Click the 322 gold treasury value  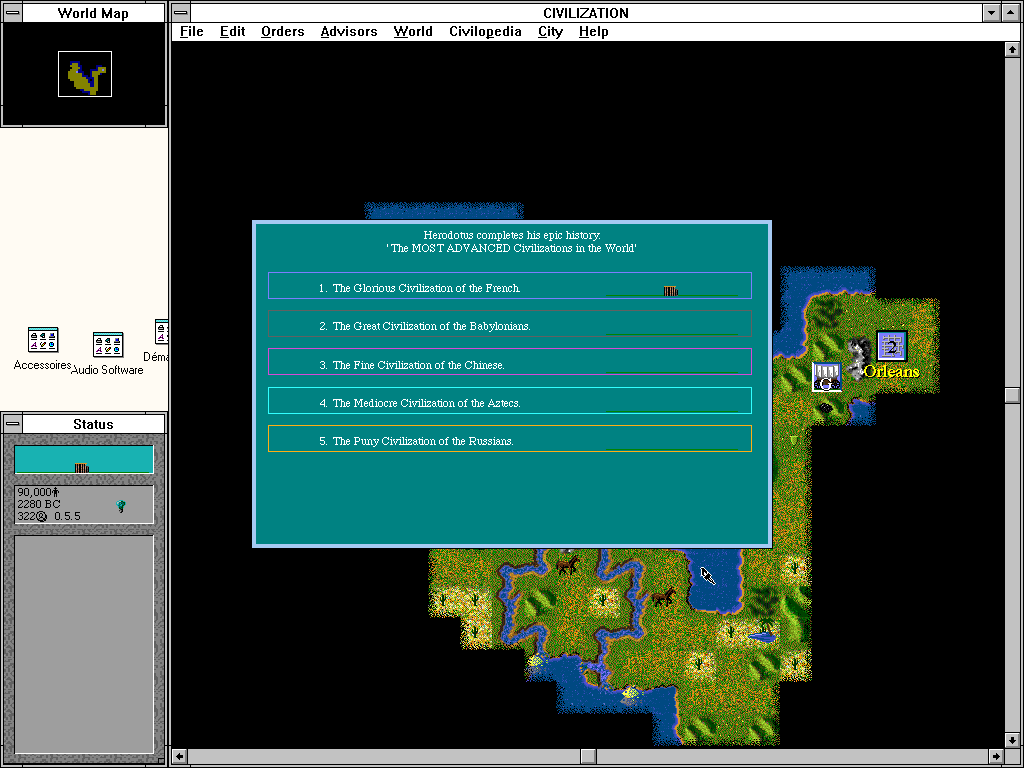coord(26,516)
